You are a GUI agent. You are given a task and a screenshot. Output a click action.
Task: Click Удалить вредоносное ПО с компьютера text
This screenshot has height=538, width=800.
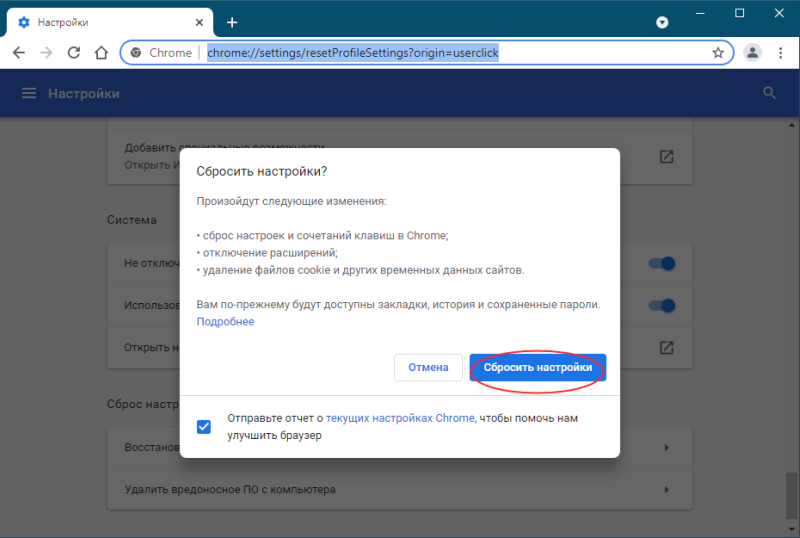tap(230, 490)
